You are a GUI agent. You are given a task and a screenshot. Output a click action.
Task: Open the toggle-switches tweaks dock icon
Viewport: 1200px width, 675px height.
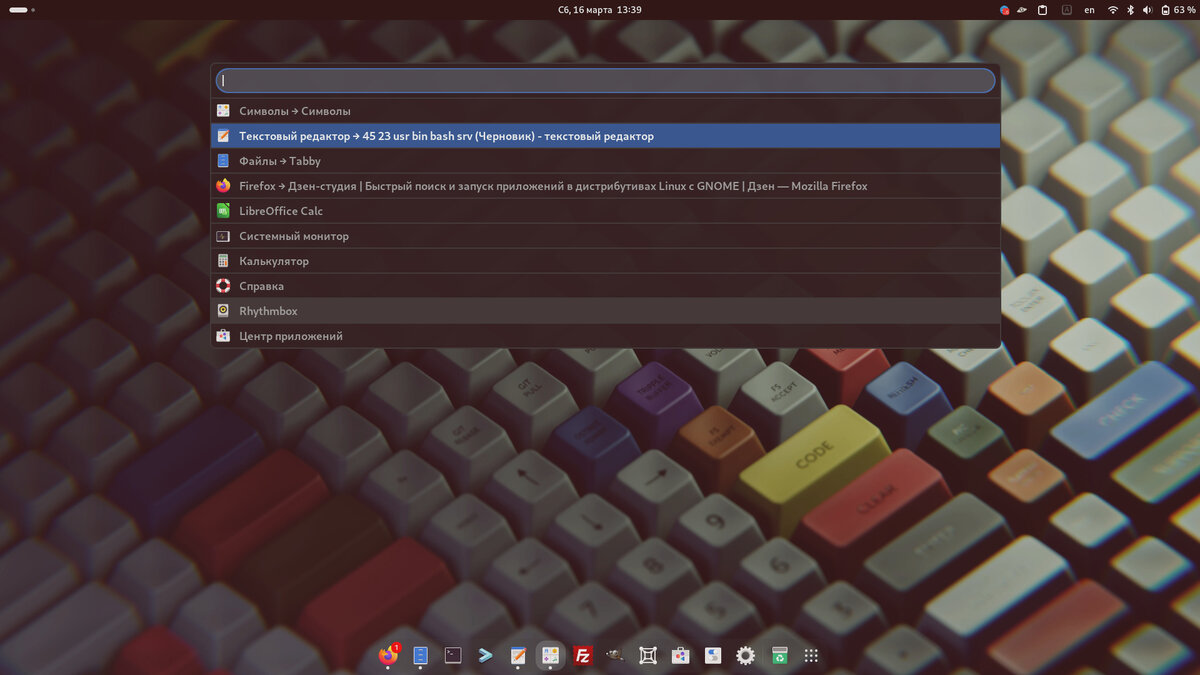(x=713, y=656)
